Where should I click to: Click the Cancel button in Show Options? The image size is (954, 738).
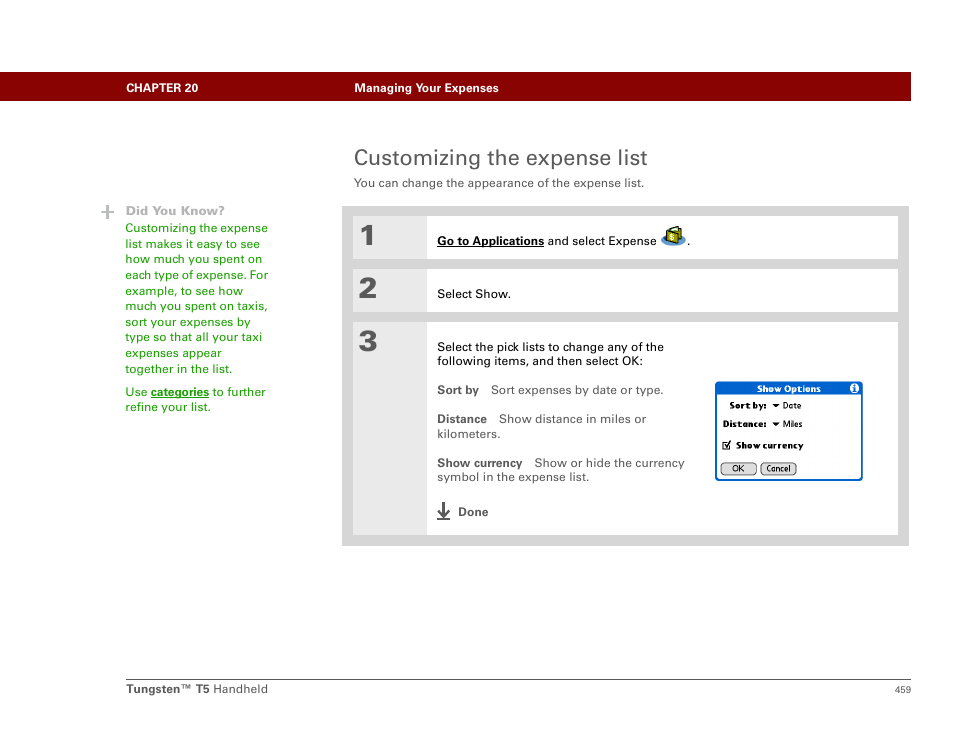click(778, 468)
